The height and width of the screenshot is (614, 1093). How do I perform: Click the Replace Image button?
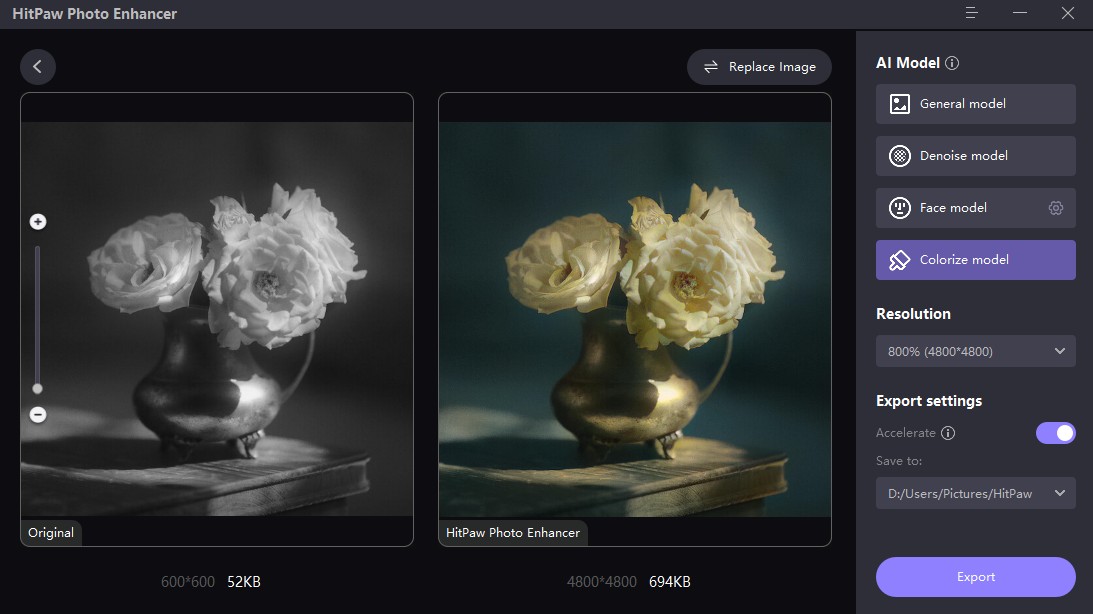759,67
